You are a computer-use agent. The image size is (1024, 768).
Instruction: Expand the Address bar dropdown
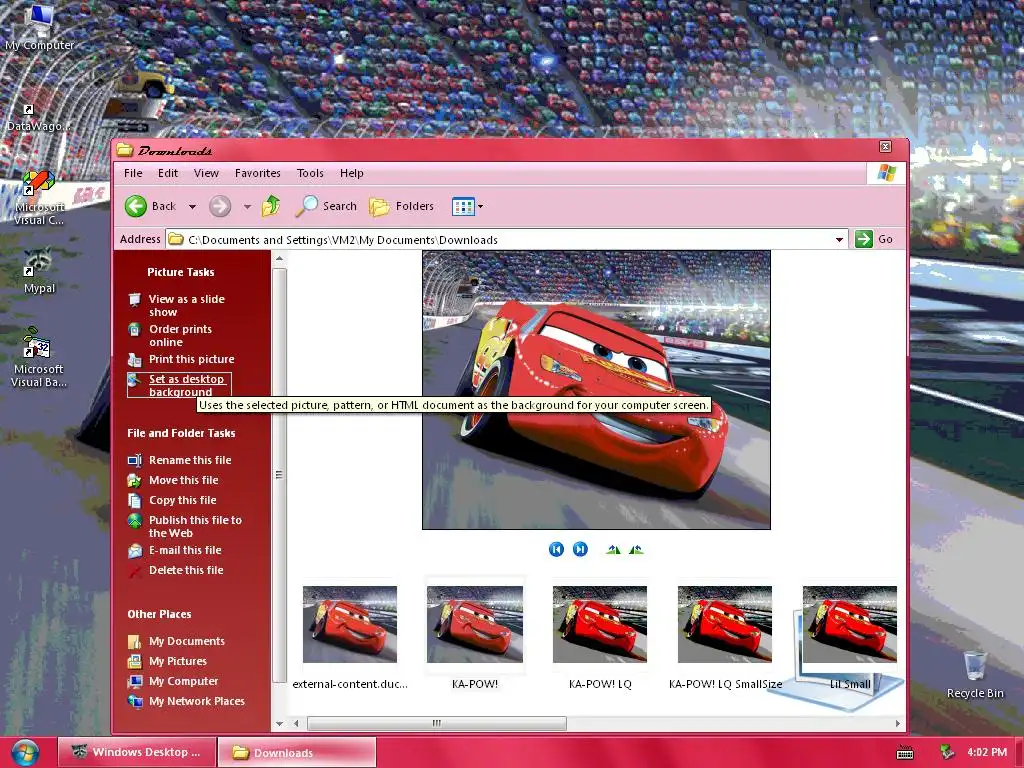click(839, 240)
